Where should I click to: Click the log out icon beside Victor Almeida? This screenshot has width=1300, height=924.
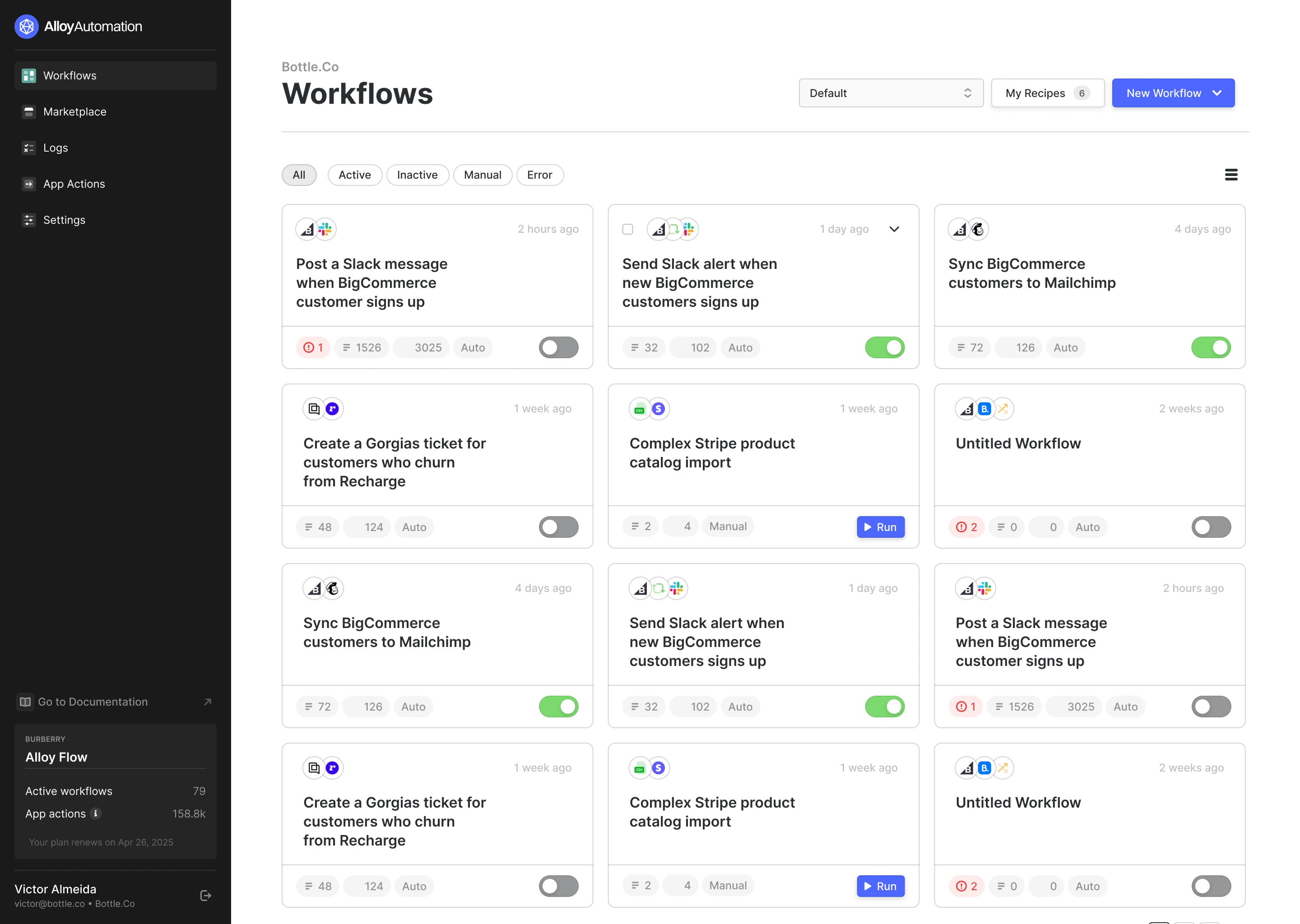(206, 896)
